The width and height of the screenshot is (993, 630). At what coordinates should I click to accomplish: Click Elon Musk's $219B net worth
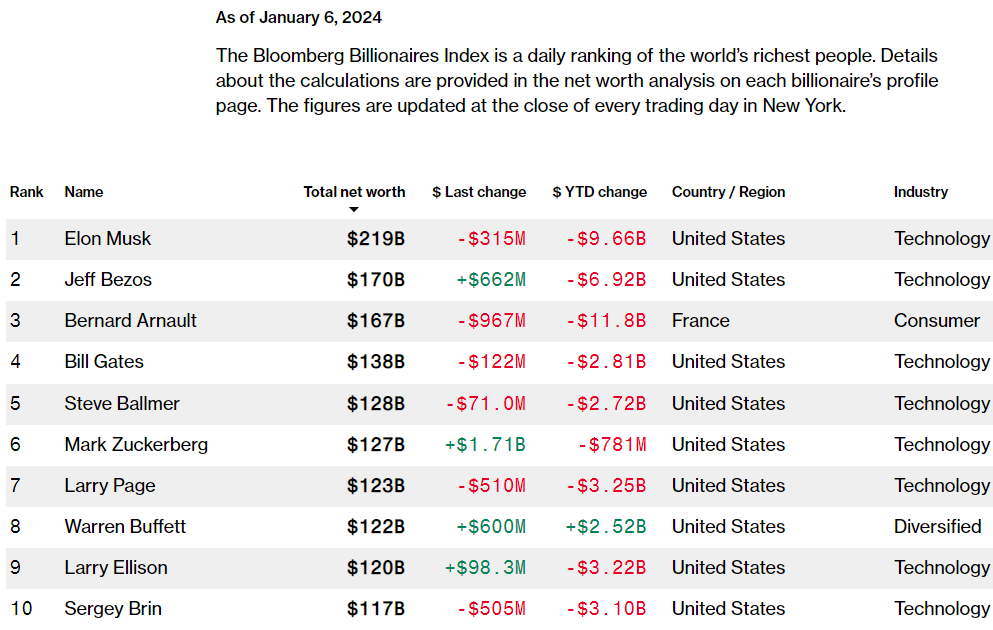click(x=376, y=239)
